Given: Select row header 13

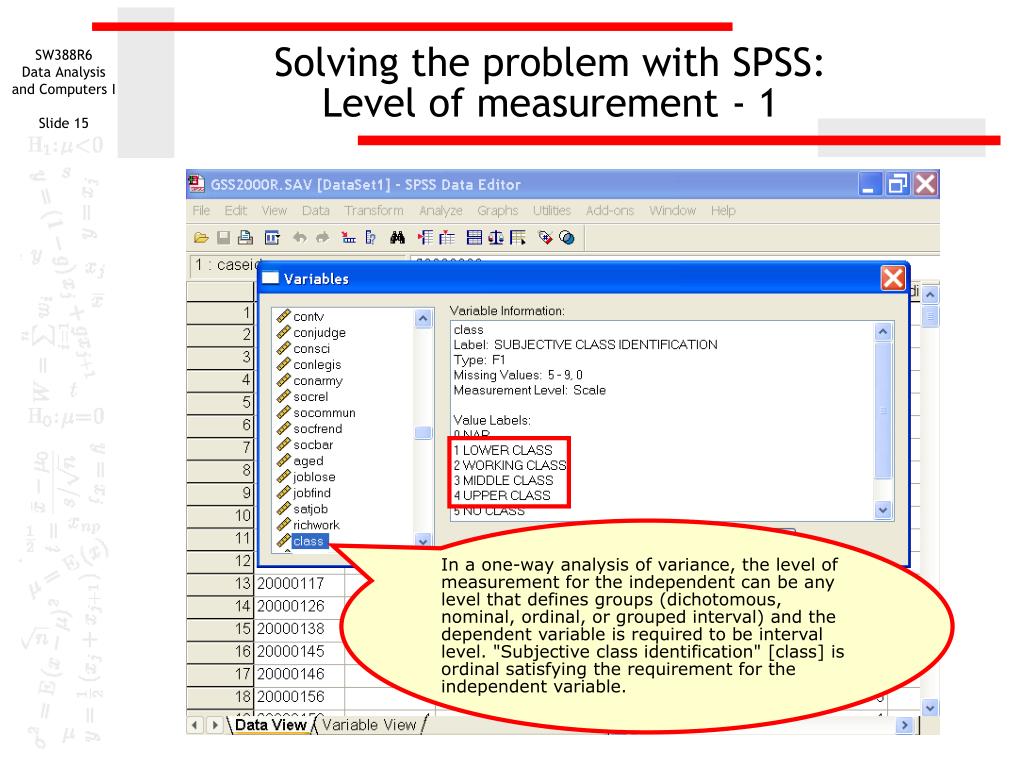Looking at the screenshot, I should tap(220, 583).
